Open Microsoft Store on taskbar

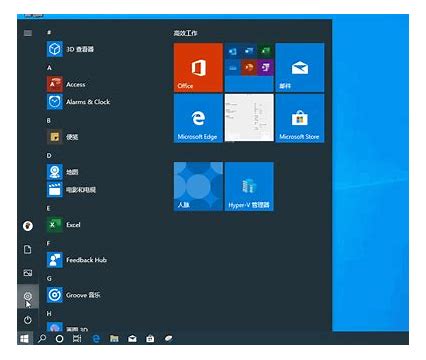point(150,339)
